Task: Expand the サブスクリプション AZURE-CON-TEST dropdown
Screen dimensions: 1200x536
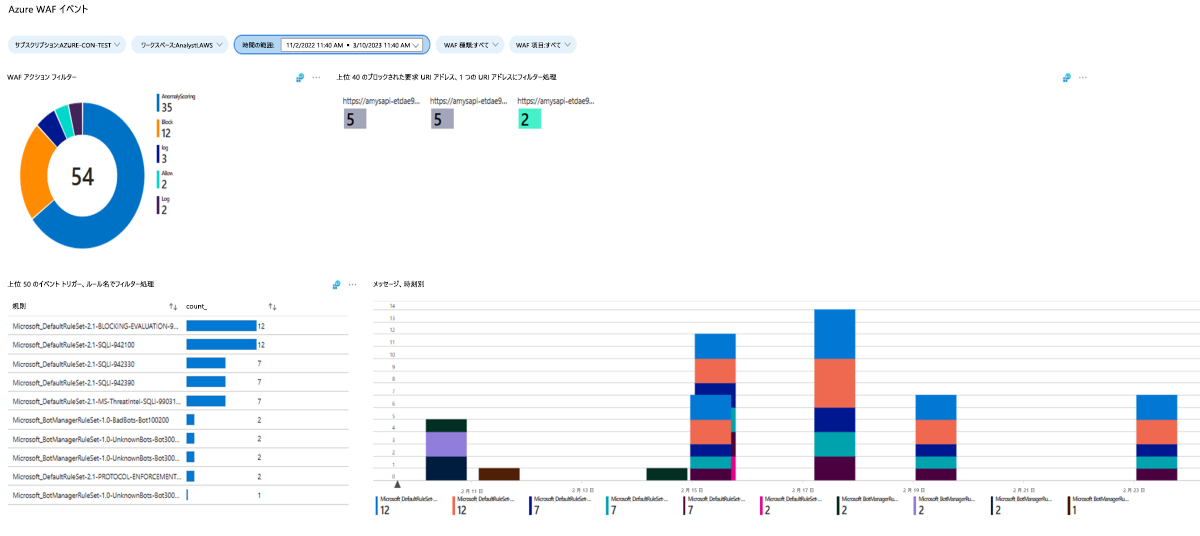Action: pos(67,45)
